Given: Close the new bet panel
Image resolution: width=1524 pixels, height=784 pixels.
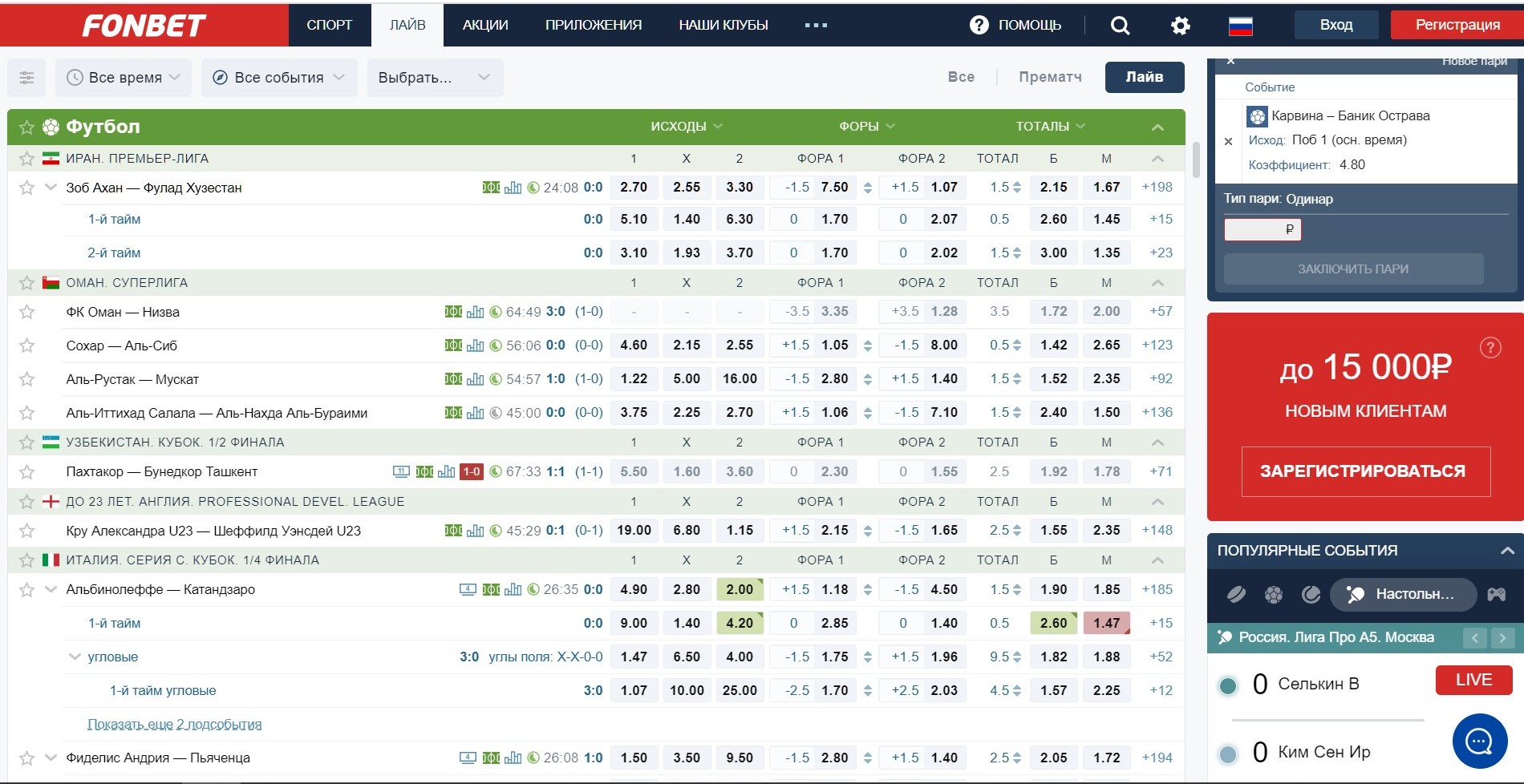Looking at the screenshot, I should (x=1231, y=61).
